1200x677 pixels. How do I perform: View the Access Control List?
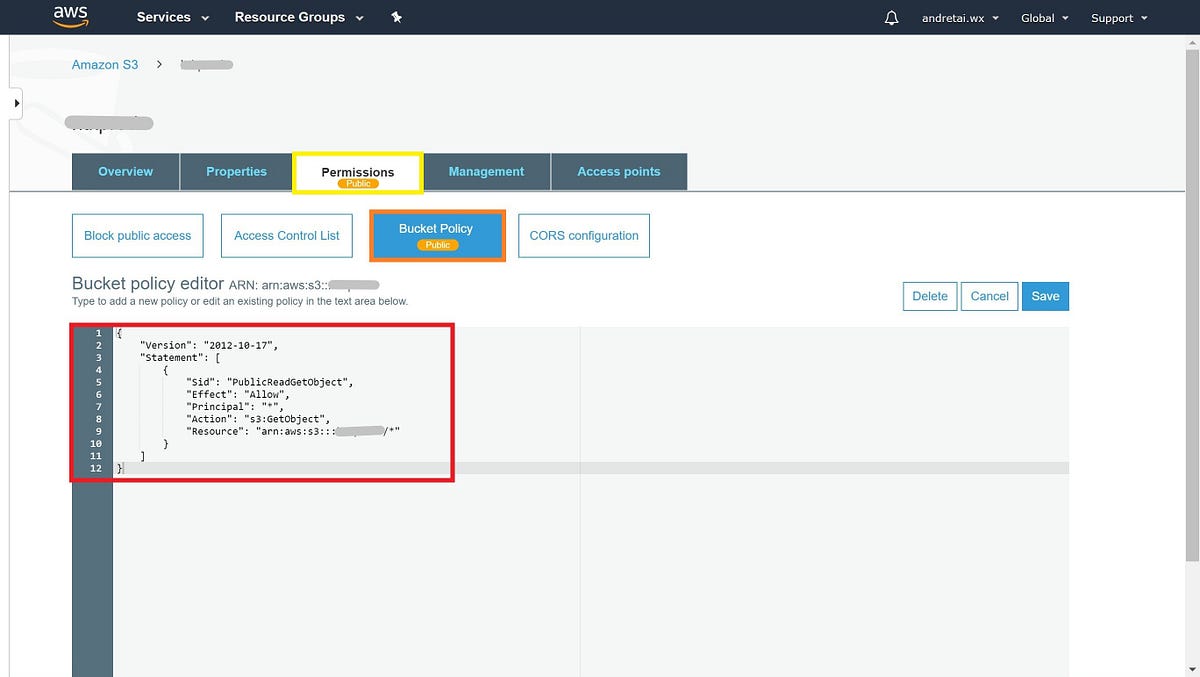286,235
